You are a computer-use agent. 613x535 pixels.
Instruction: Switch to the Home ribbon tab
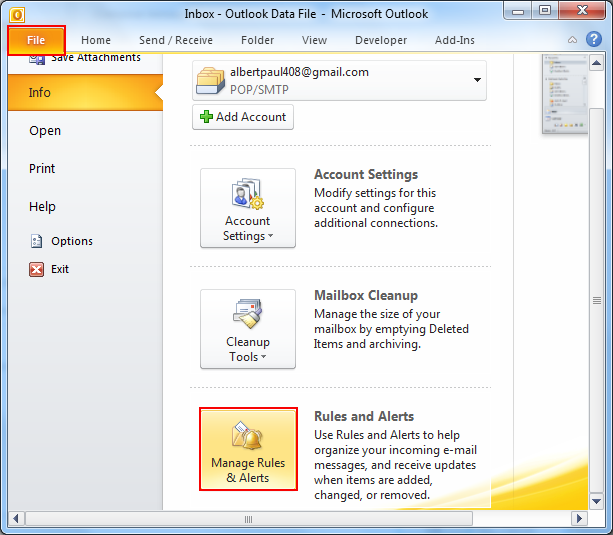pos(96,40)
